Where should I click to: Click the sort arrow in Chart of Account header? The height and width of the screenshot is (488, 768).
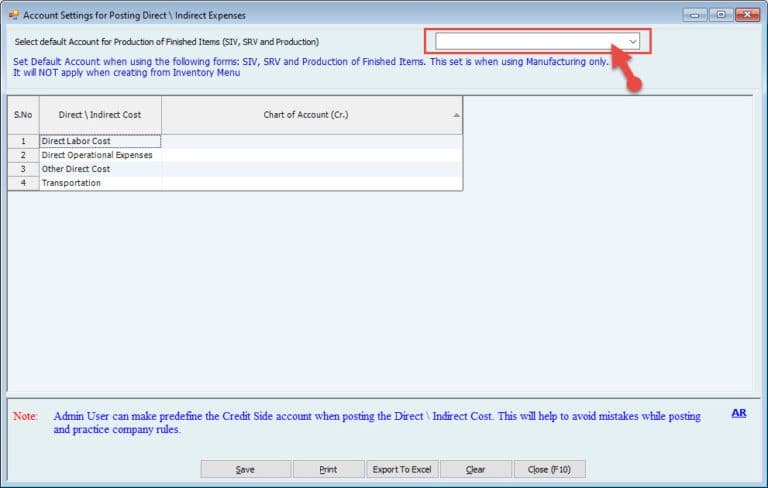point(456,115)
